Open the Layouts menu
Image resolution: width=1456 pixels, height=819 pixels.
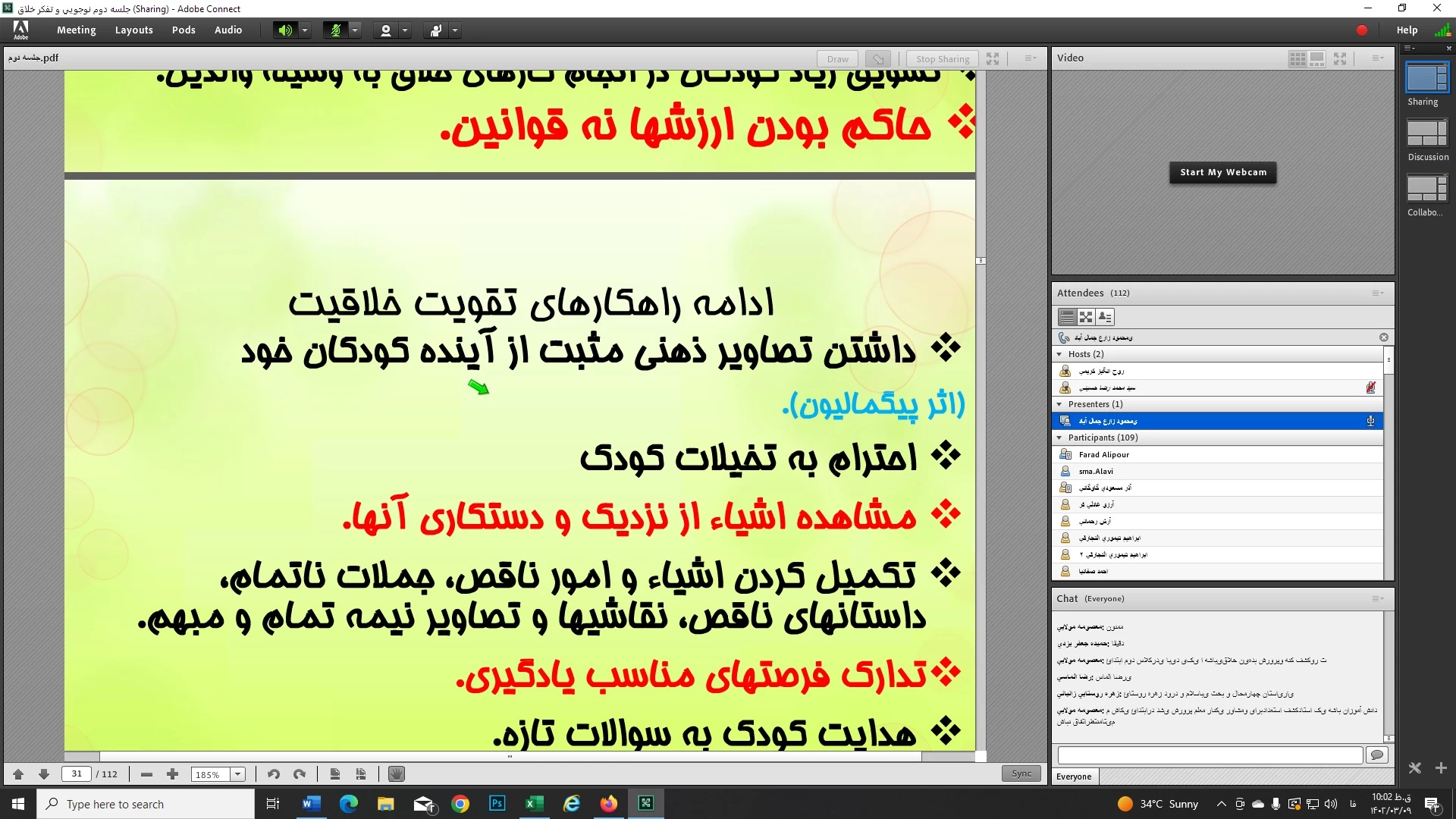click(133, 30)
